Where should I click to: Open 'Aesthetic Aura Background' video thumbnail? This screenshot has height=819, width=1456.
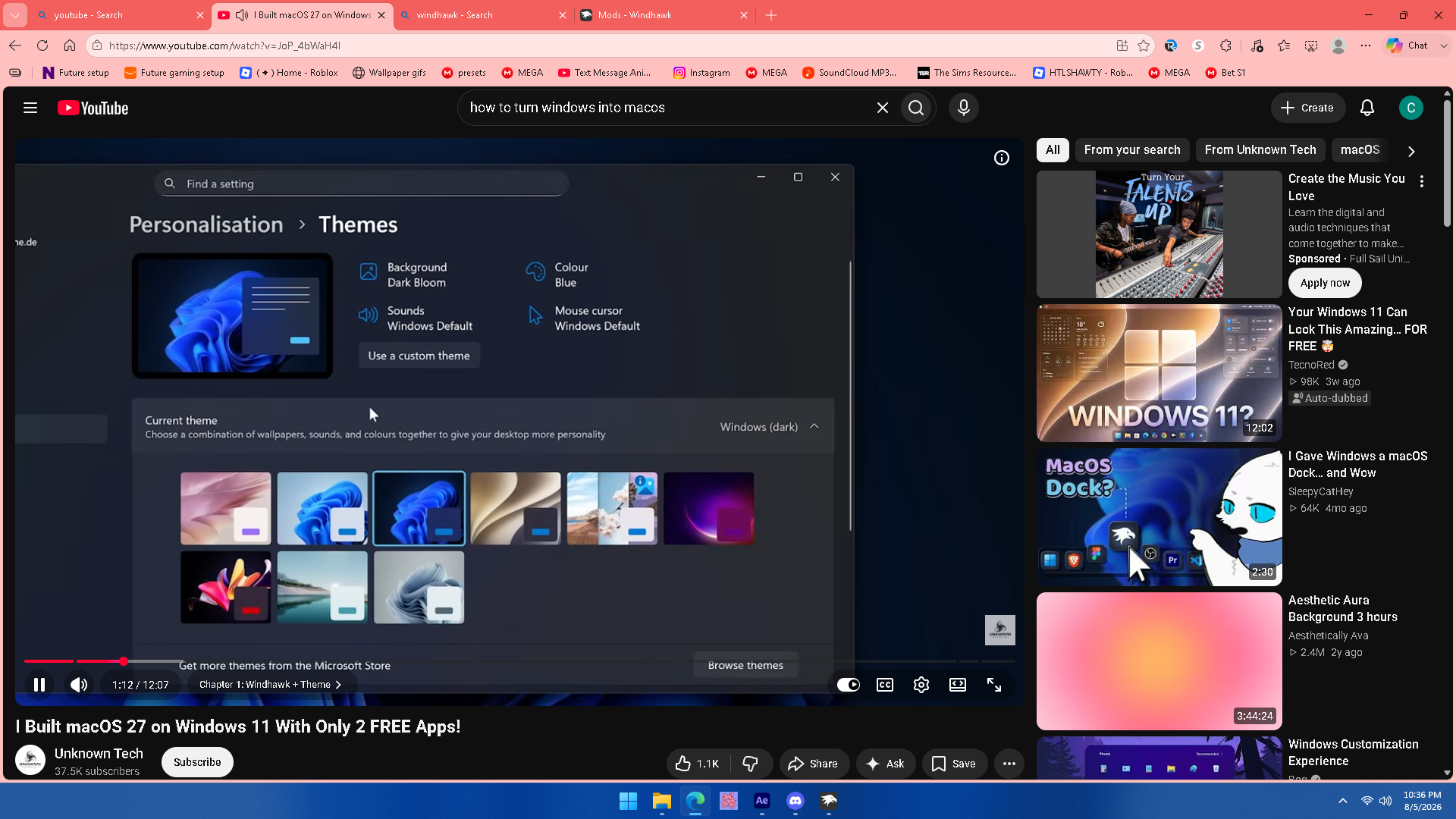click(1159, 661)
